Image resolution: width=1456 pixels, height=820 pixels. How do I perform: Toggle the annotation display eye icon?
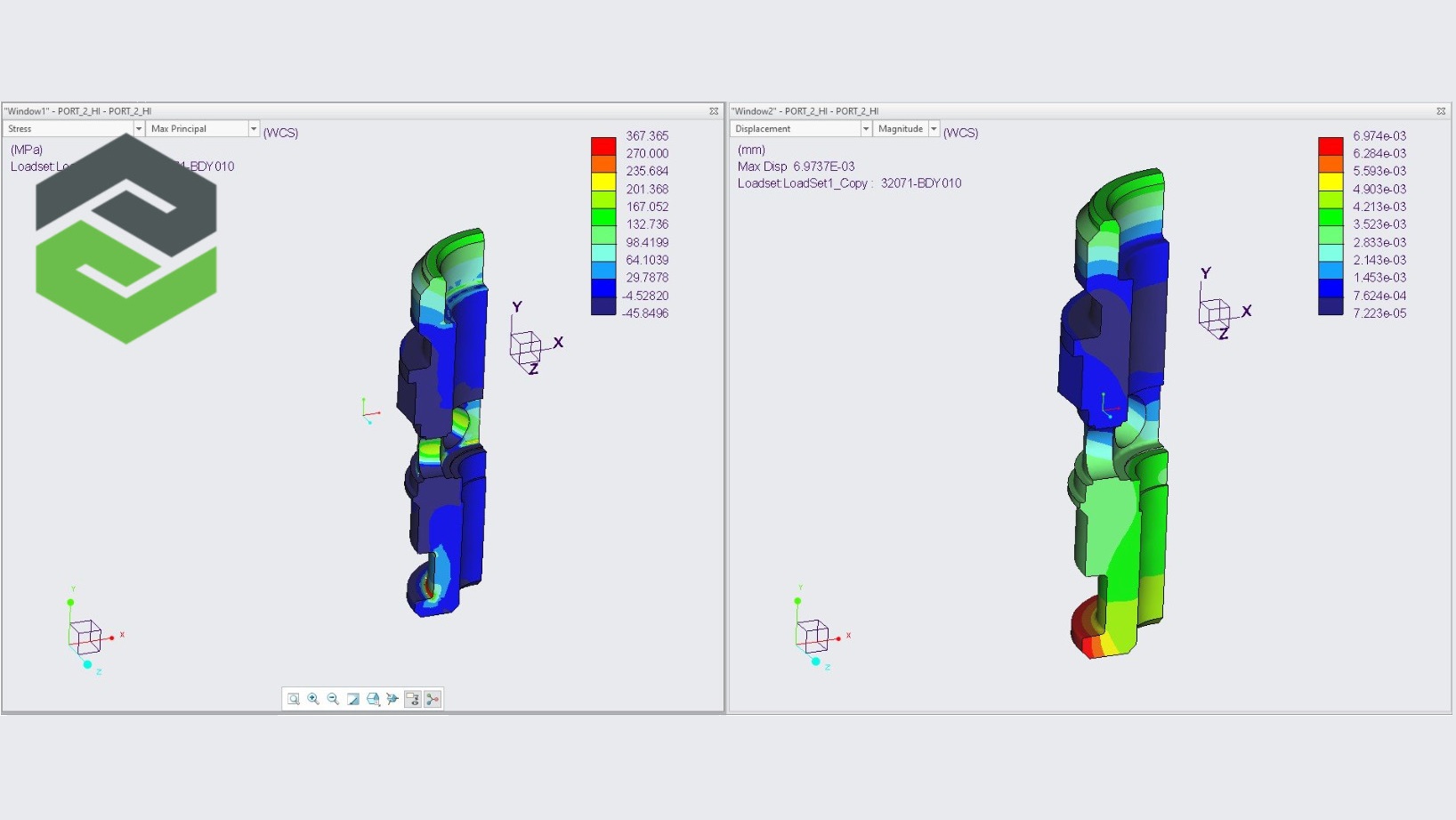[413, 699]
